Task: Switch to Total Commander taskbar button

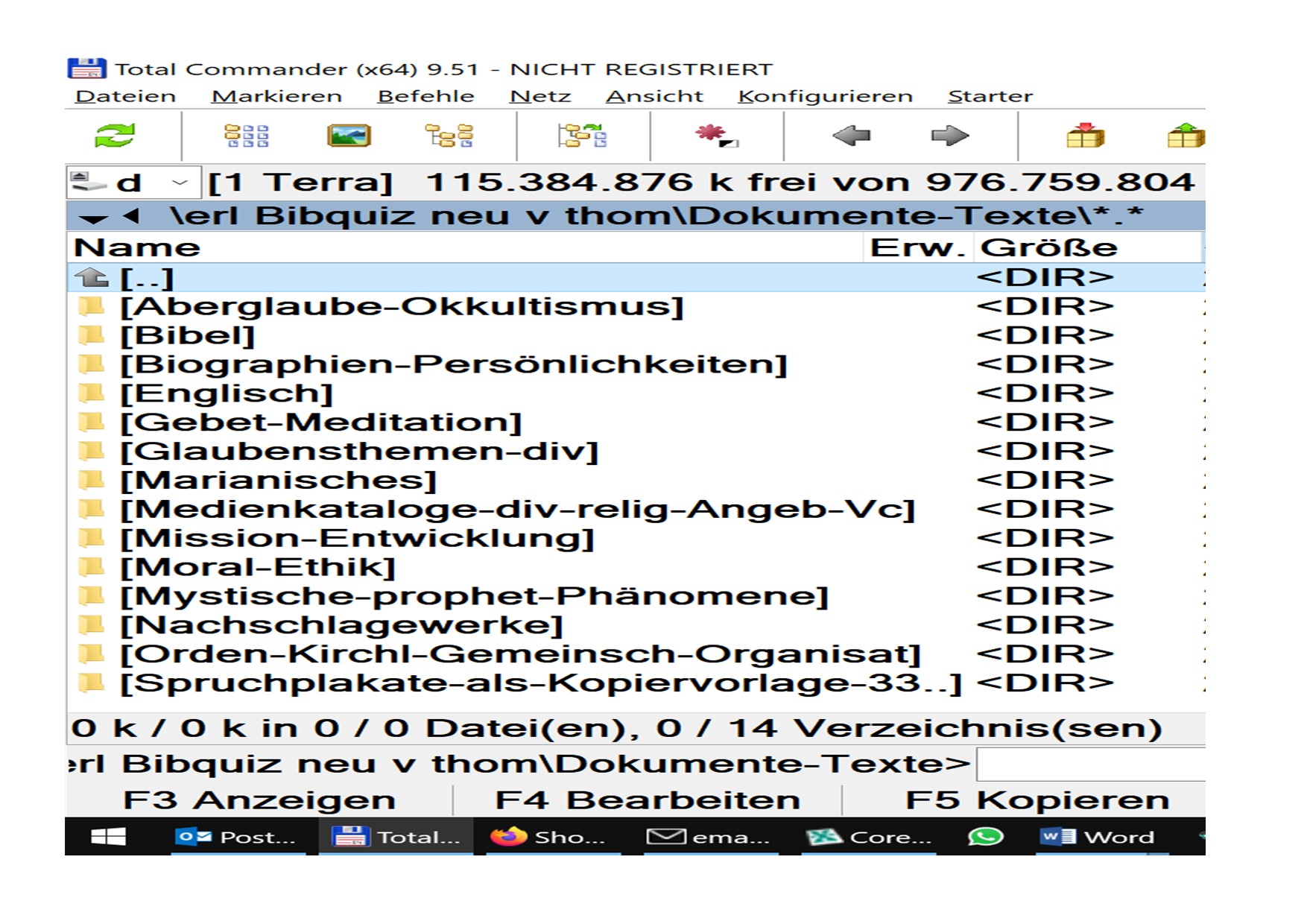Action: [x=396, y=837]
